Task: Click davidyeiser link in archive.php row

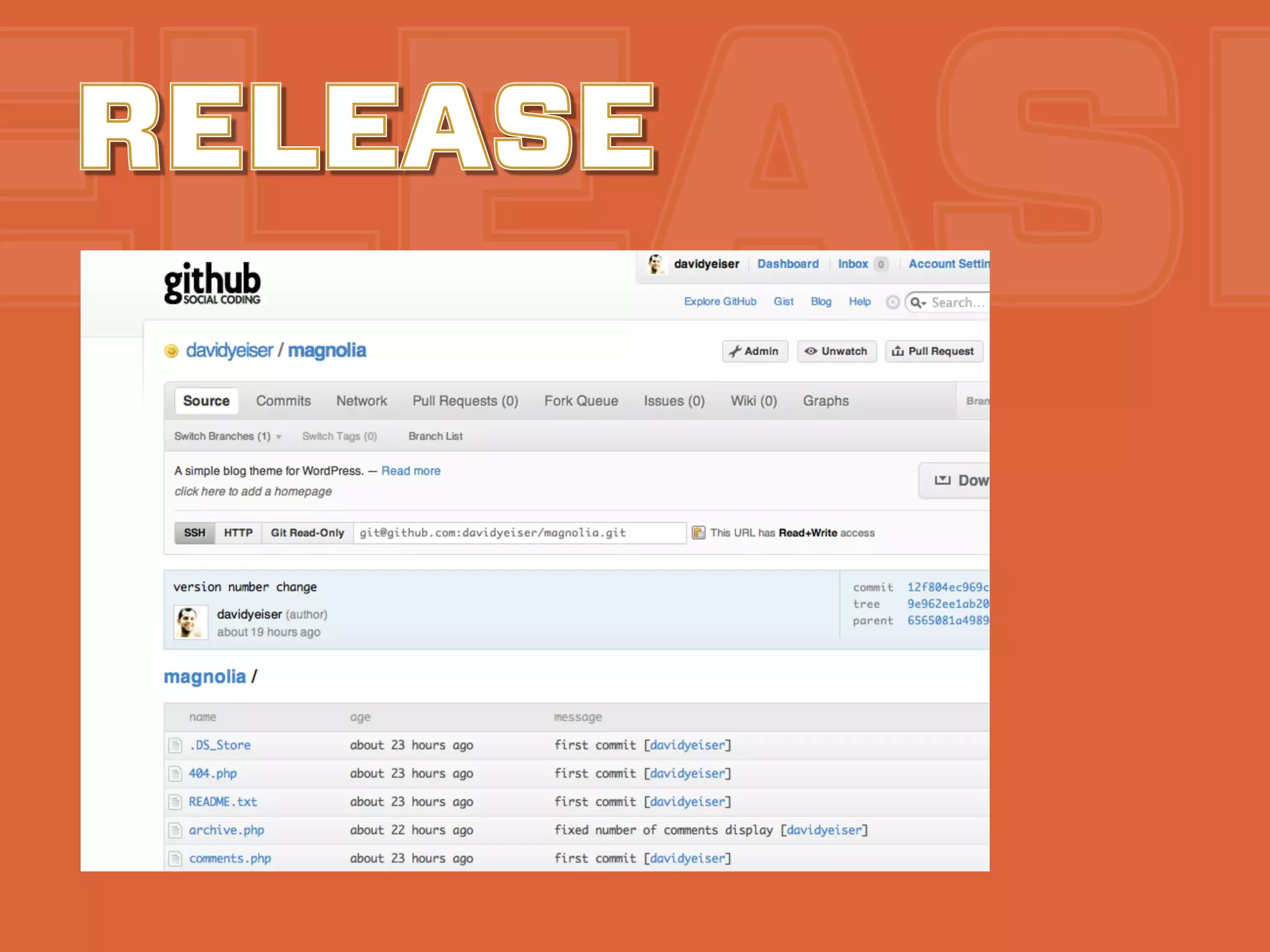Action: 824,831
